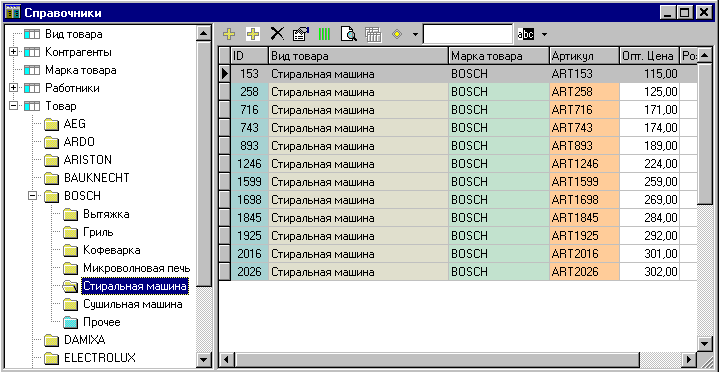Click article cell ART2026
This screenshot has height=372, width=719.
tap(585, 272)
